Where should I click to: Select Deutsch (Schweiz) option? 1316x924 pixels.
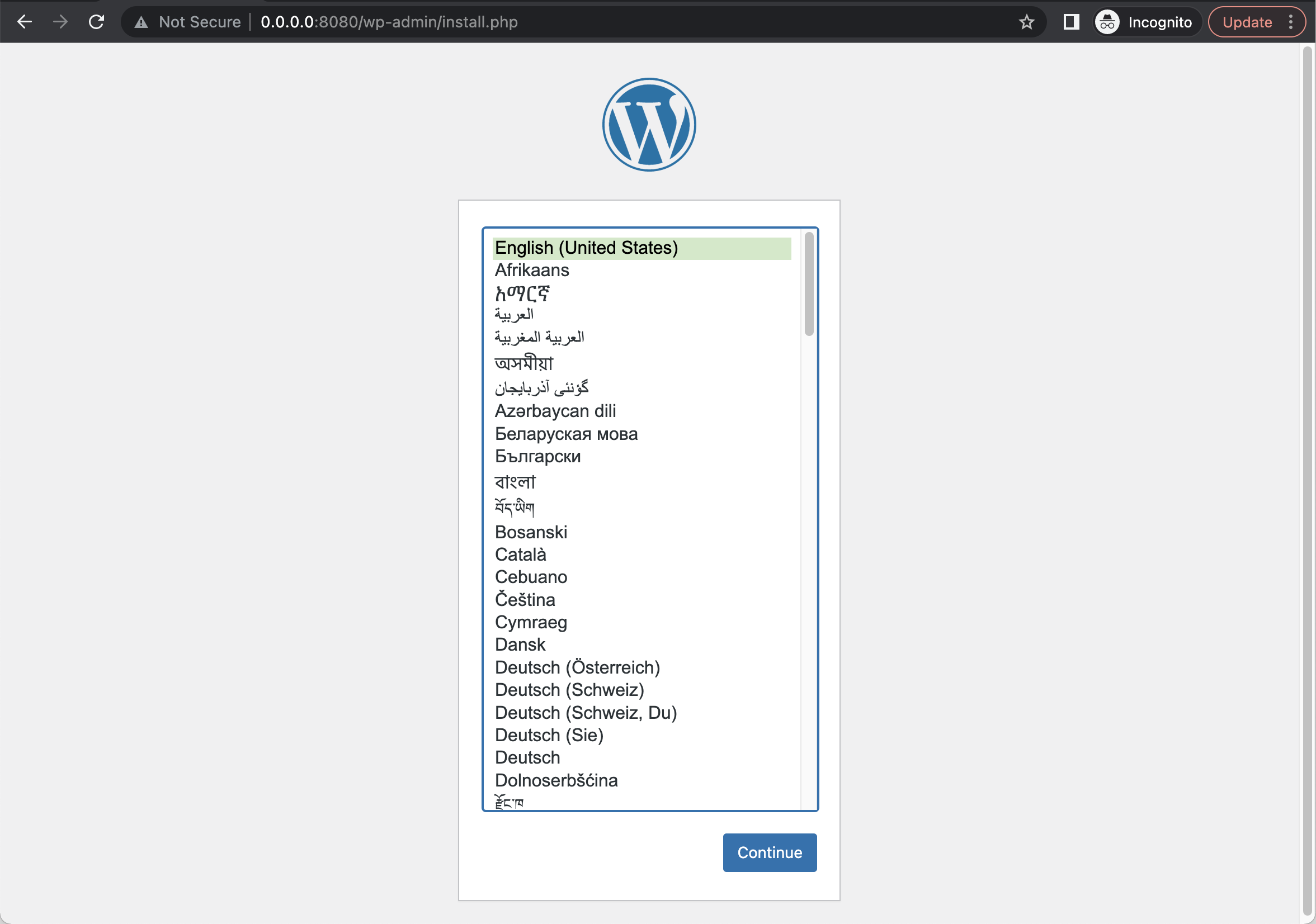pyautogui.click(x=642, y=690)
